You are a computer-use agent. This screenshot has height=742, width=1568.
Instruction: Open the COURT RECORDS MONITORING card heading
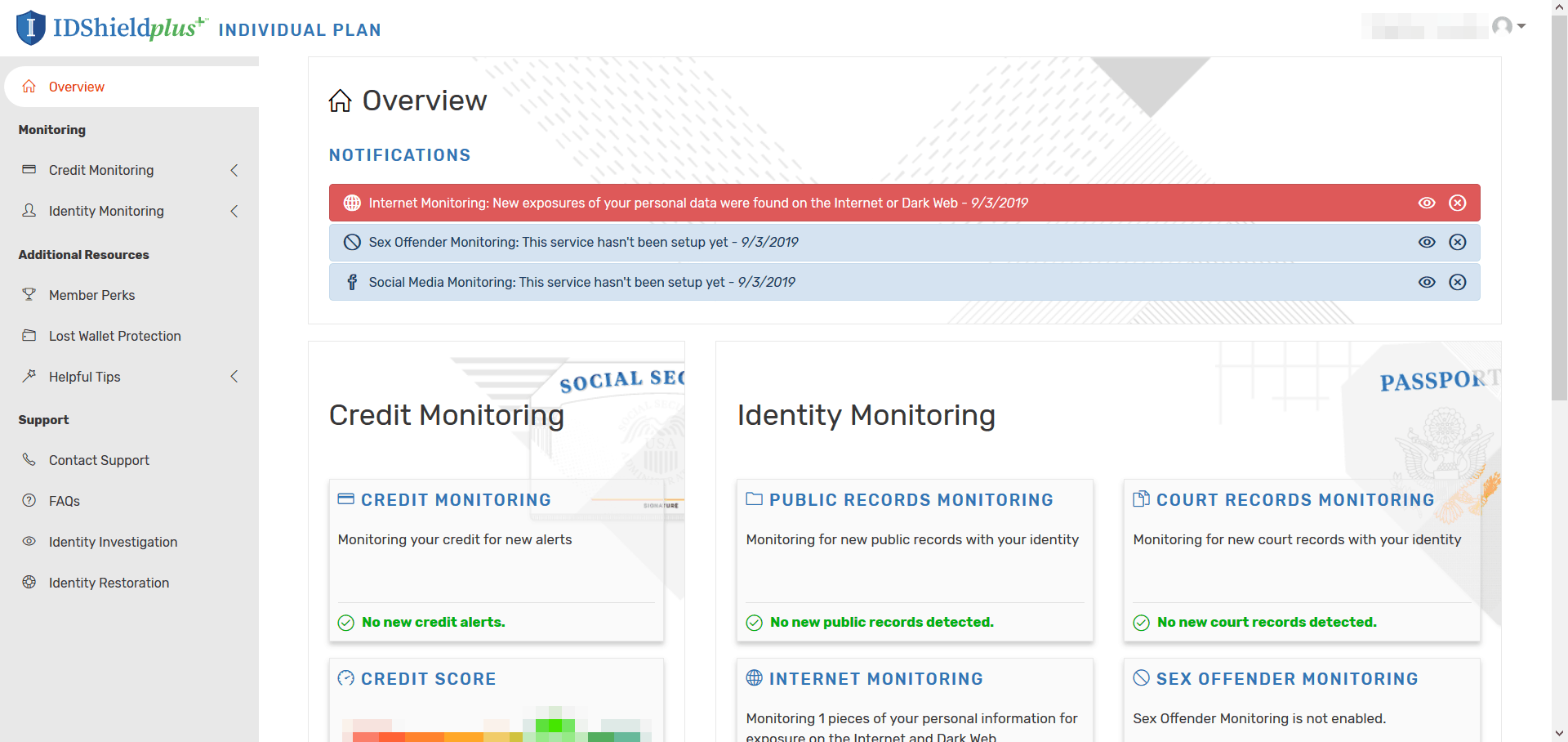1295,500
